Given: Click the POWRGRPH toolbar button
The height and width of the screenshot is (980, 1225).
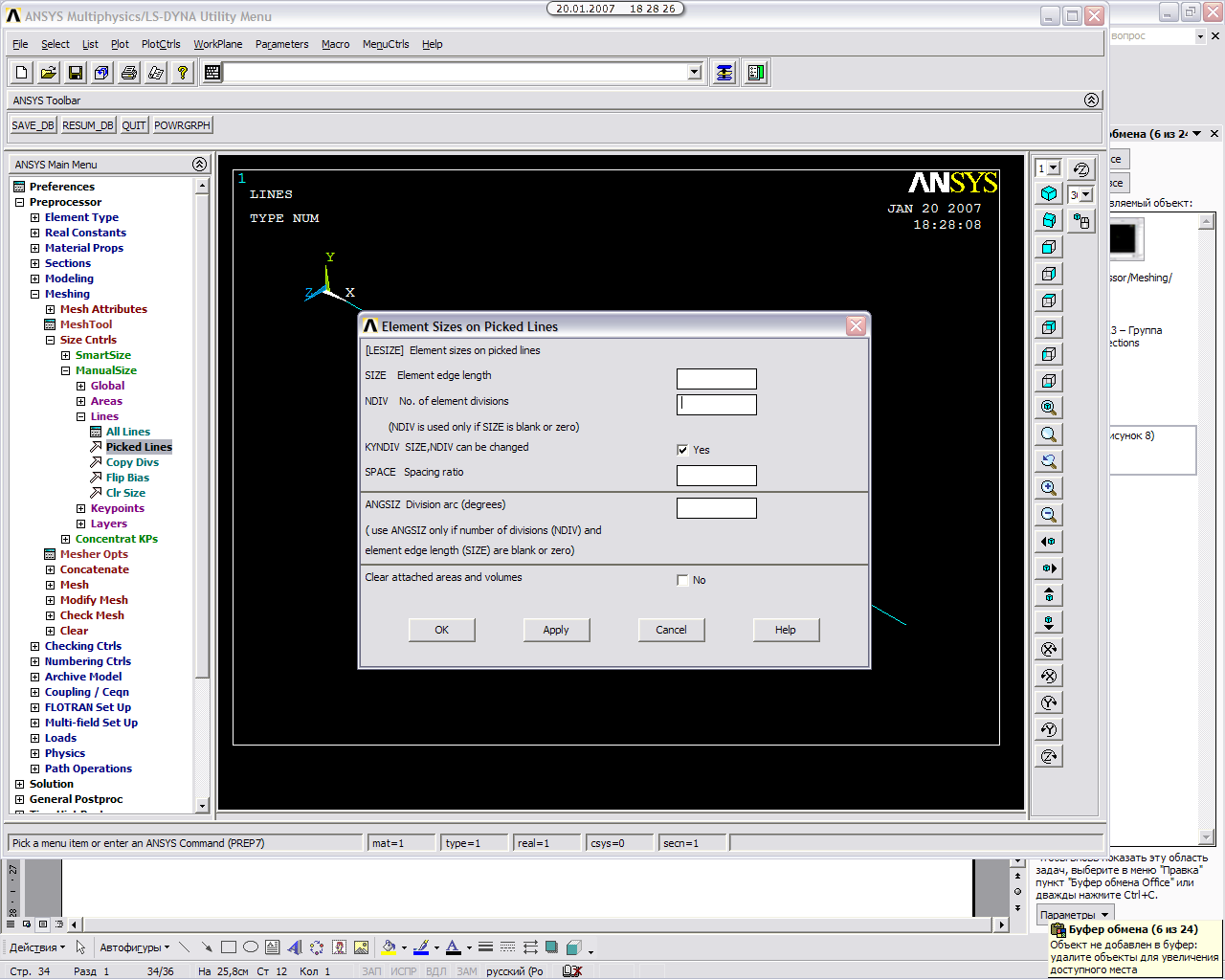Looking at the screenshot, I should pyautogui.click(x=182, y=125).
